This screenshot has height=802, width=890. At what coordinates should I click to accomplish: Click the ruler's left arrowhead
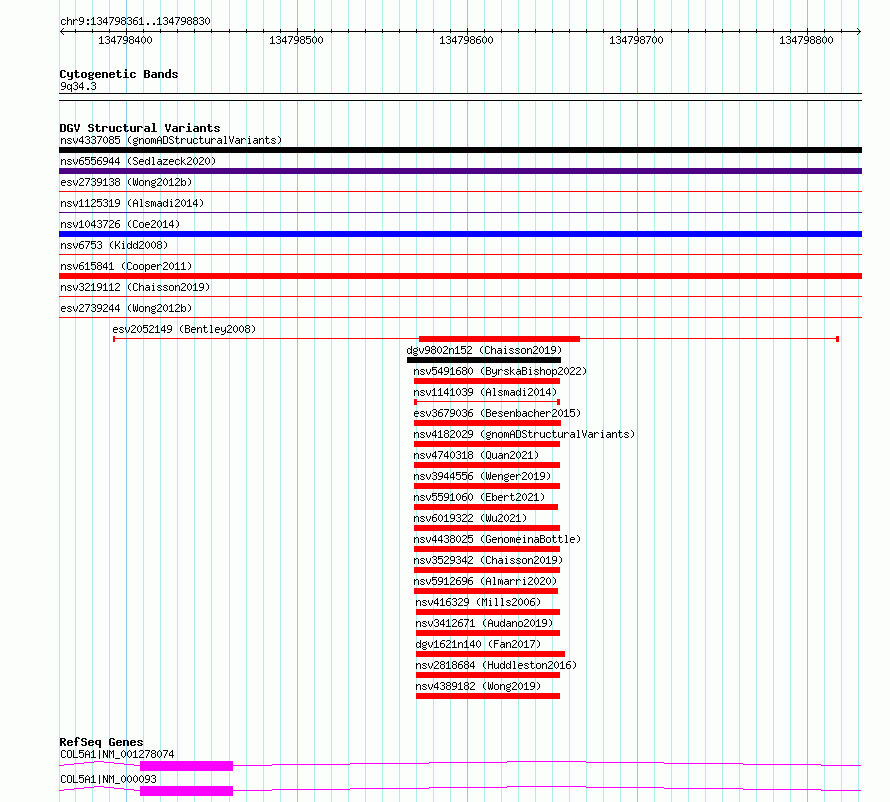point(62,31)
